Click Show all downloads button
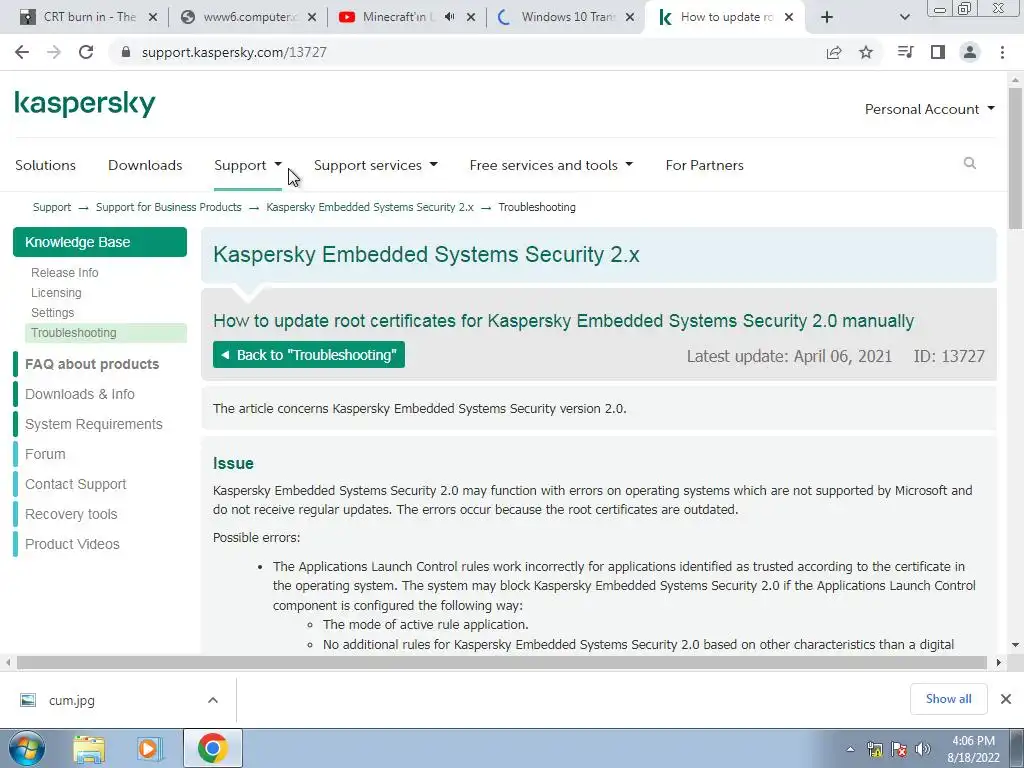Screen dimensions: 1024x768 coord(948,699)
